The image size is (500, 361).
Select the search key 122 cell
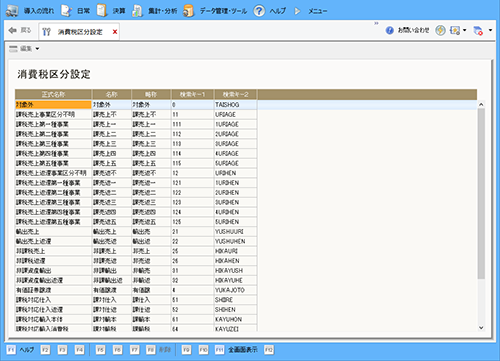click(192, 193)
